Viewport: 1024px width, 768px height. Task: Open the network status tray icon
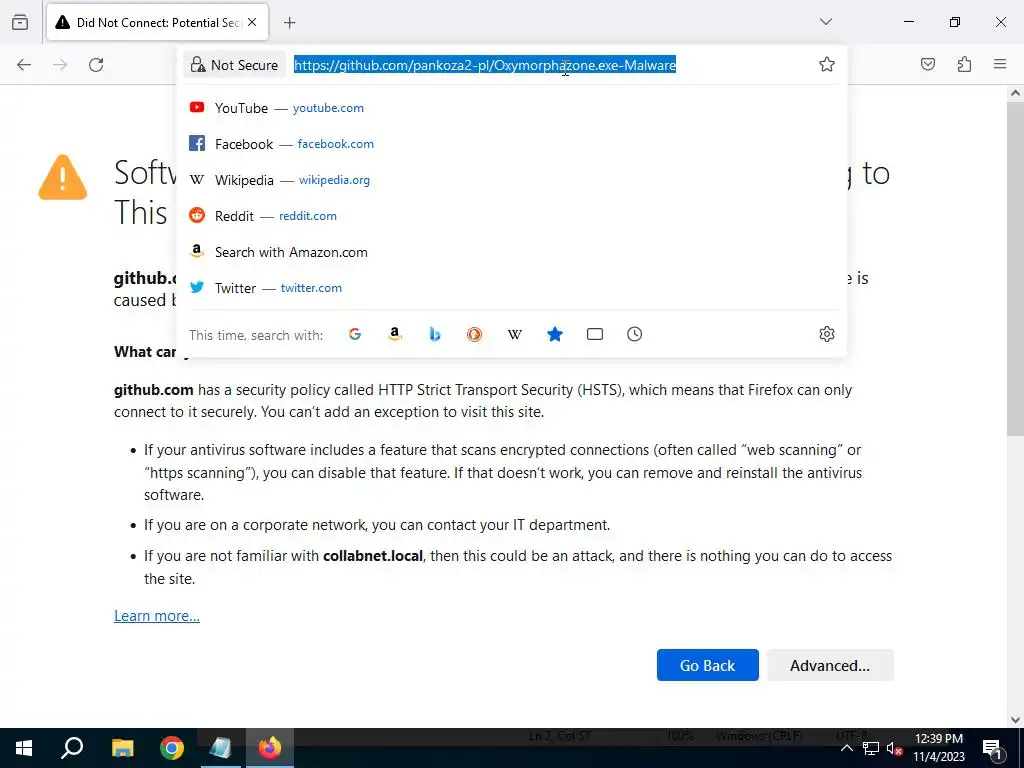pos(871,748)
